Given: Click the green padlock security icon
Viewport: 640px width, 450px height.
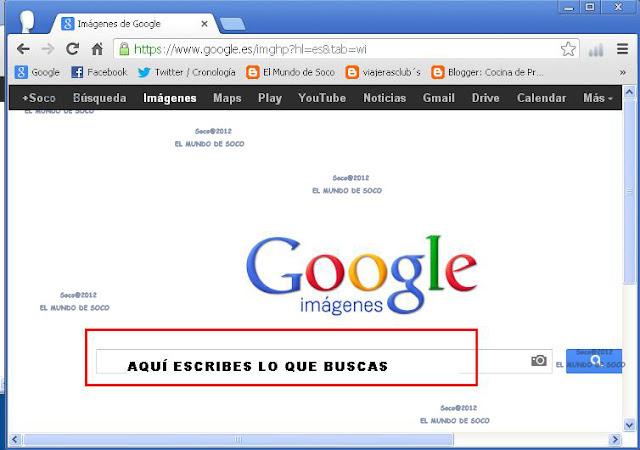Looking at the screenshot, I should click(x=124, y=49).
